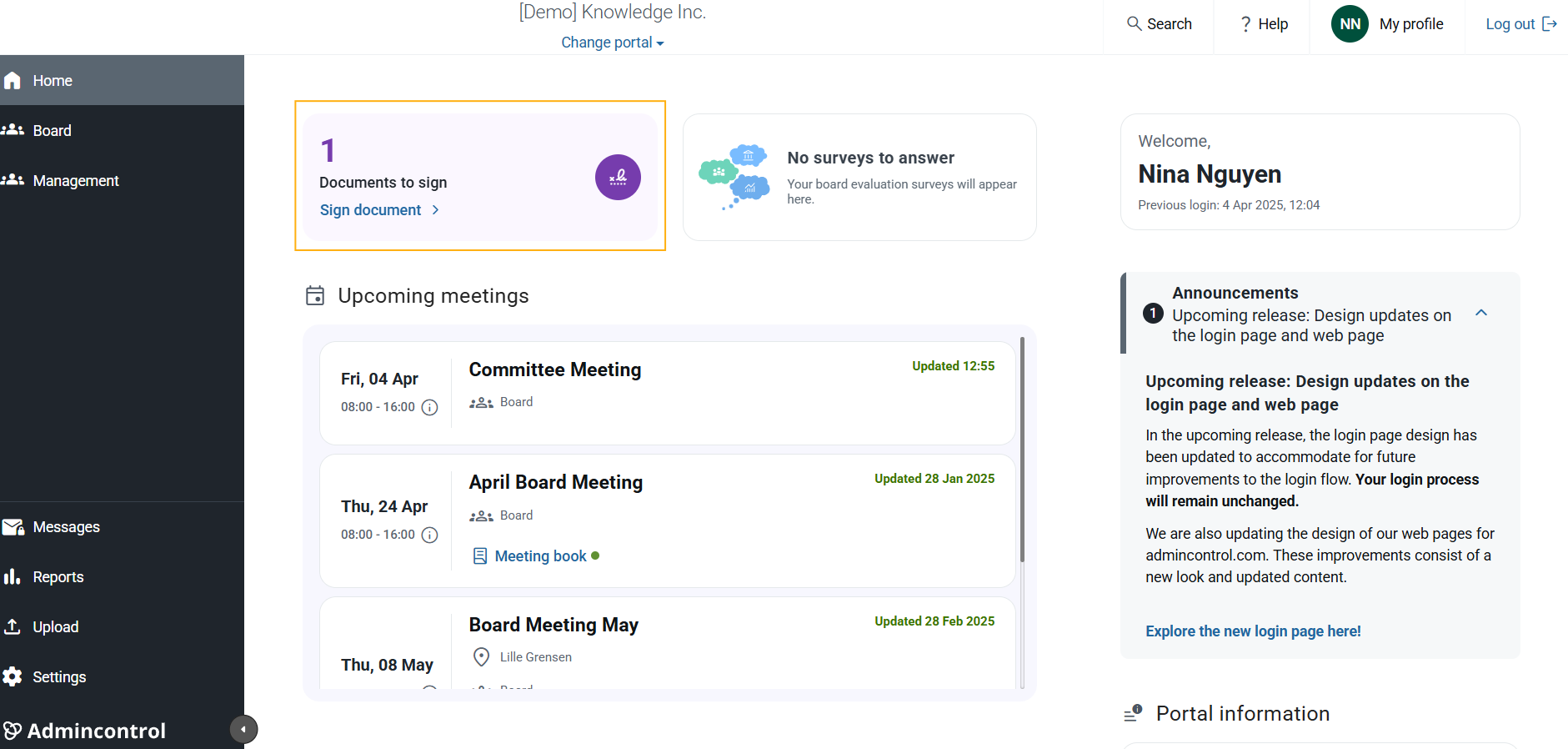Image resolution: width=1568 pixels, height=749 pixels.
Task: Open the Home sidebar item
Action: (122, 80)
